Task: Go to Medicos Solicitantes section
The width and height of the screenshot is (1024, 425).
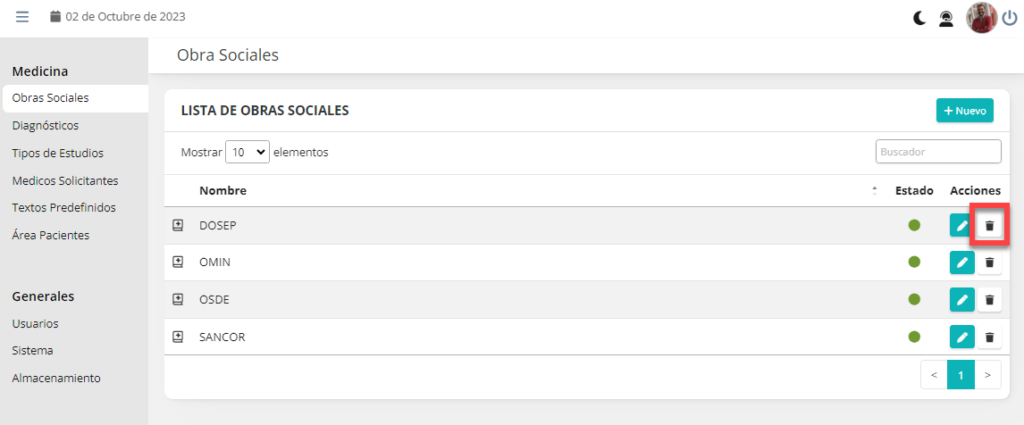Action: coord(65,181)
